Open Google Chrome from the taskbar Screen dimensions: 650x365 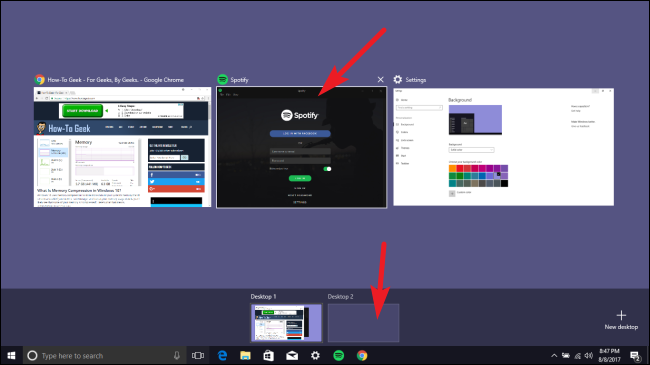pos(362,355)
